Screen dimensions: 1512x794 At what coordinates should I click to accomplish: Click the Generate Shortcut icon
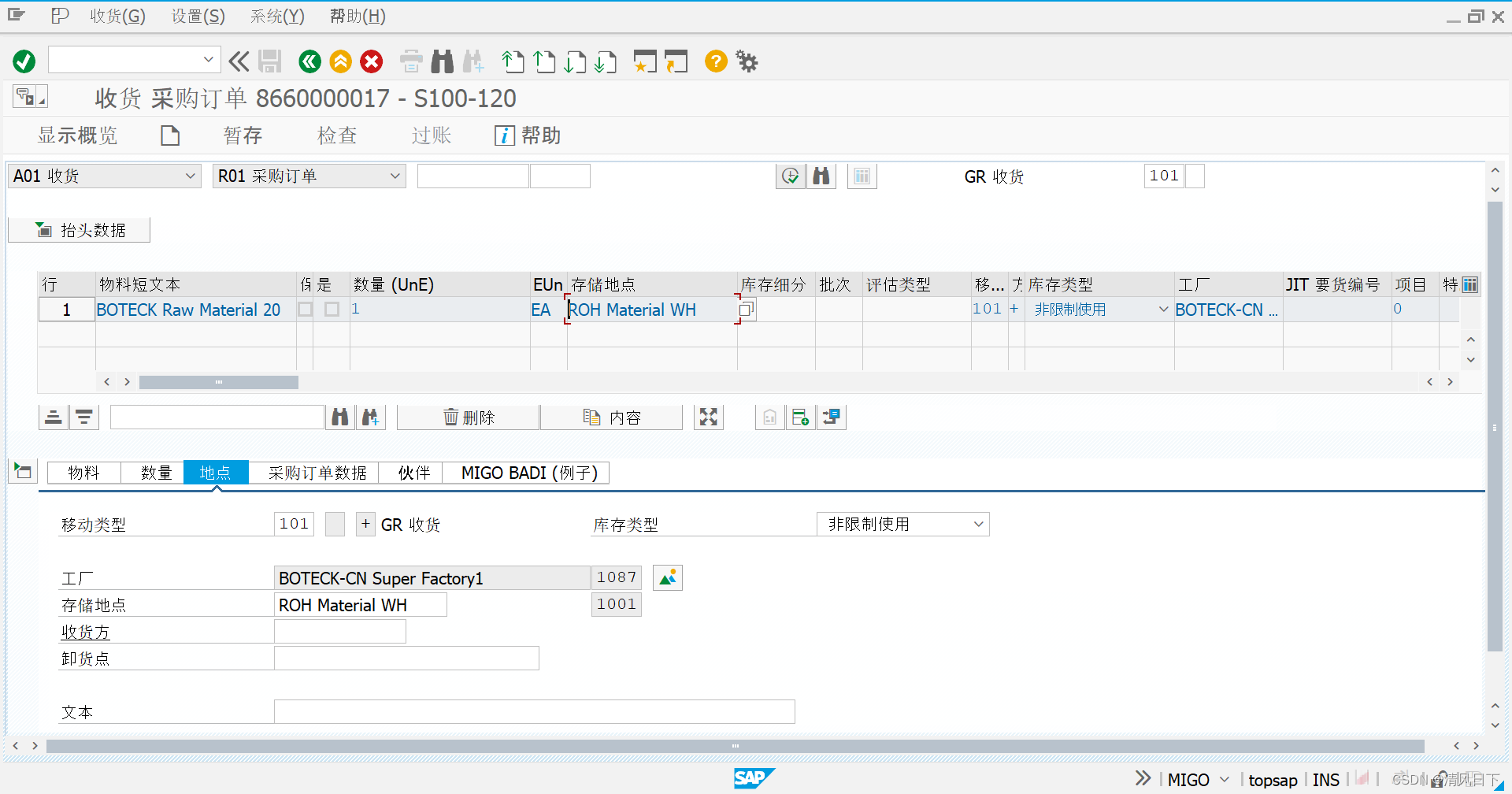pyautogui.click(x=676, y=61)
